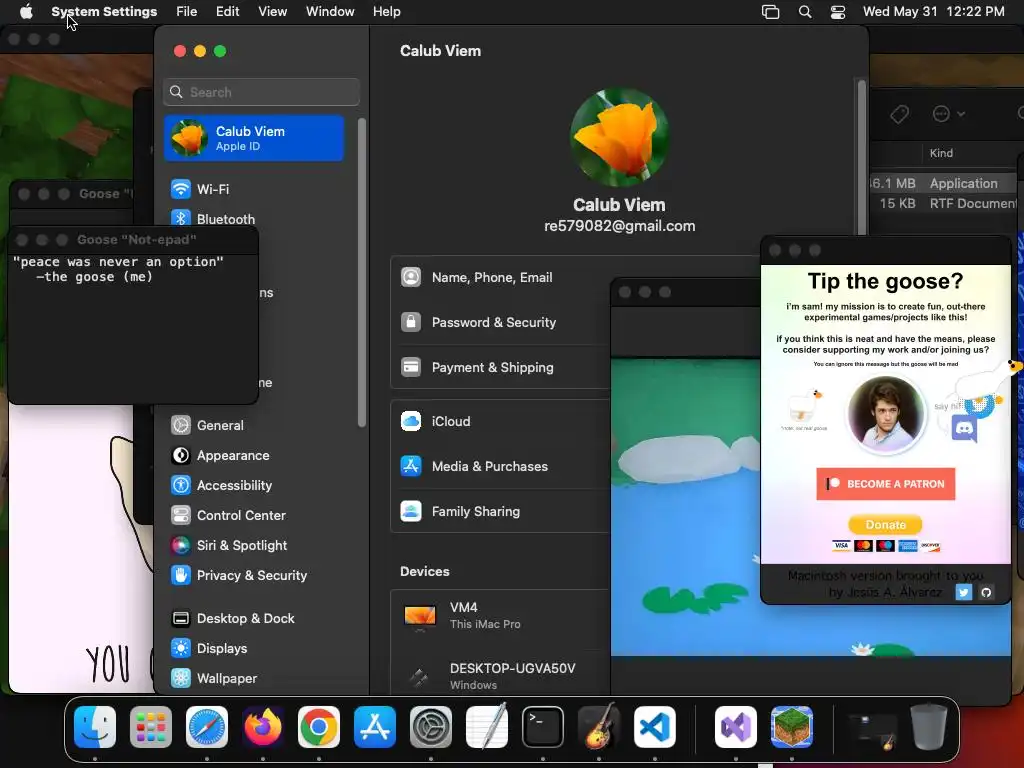Select Calub Viem Apple ID entry
The image size is (1024, 768).
click(254, 138)
